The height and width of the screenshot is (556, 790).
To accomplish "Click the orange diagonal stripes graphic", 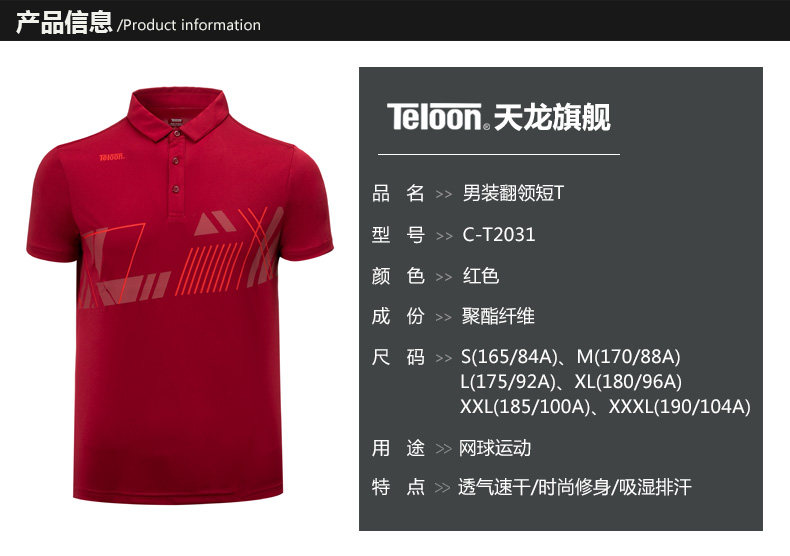I will click(x=209, y=268).
